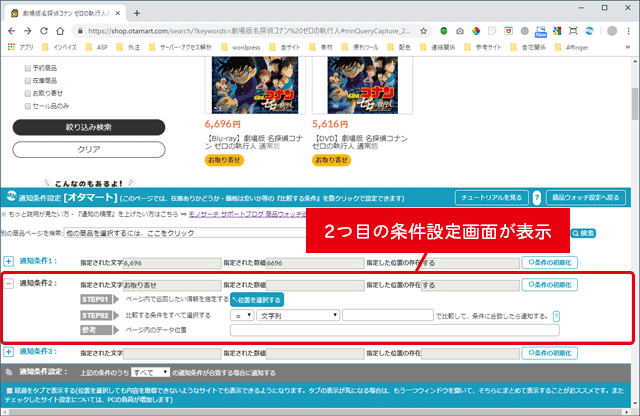Click the round blue swirl extension icon

click(589, 31)
